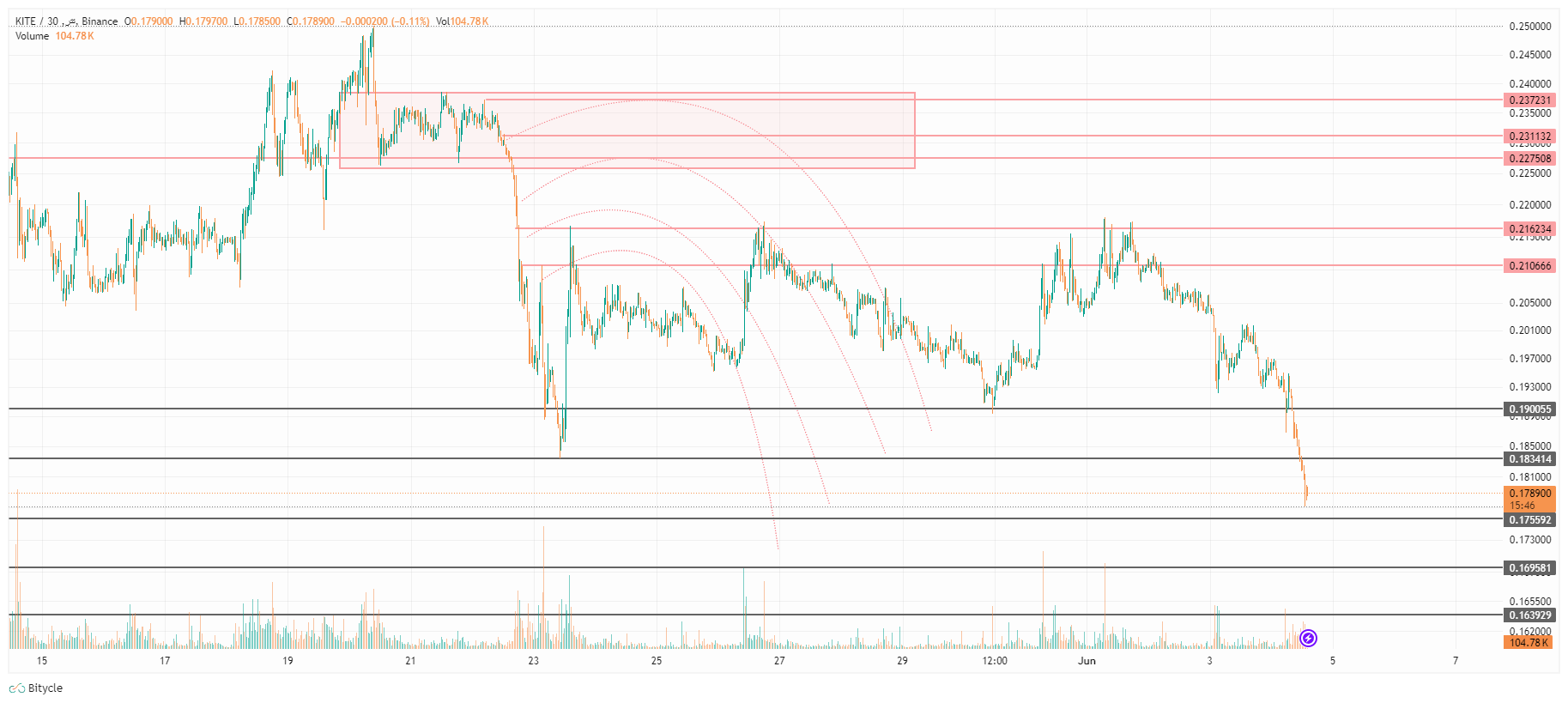Screen dimensions: 1568x703
Task: Click the 0.201000 price axis tick
Action: click(1530, 330)
